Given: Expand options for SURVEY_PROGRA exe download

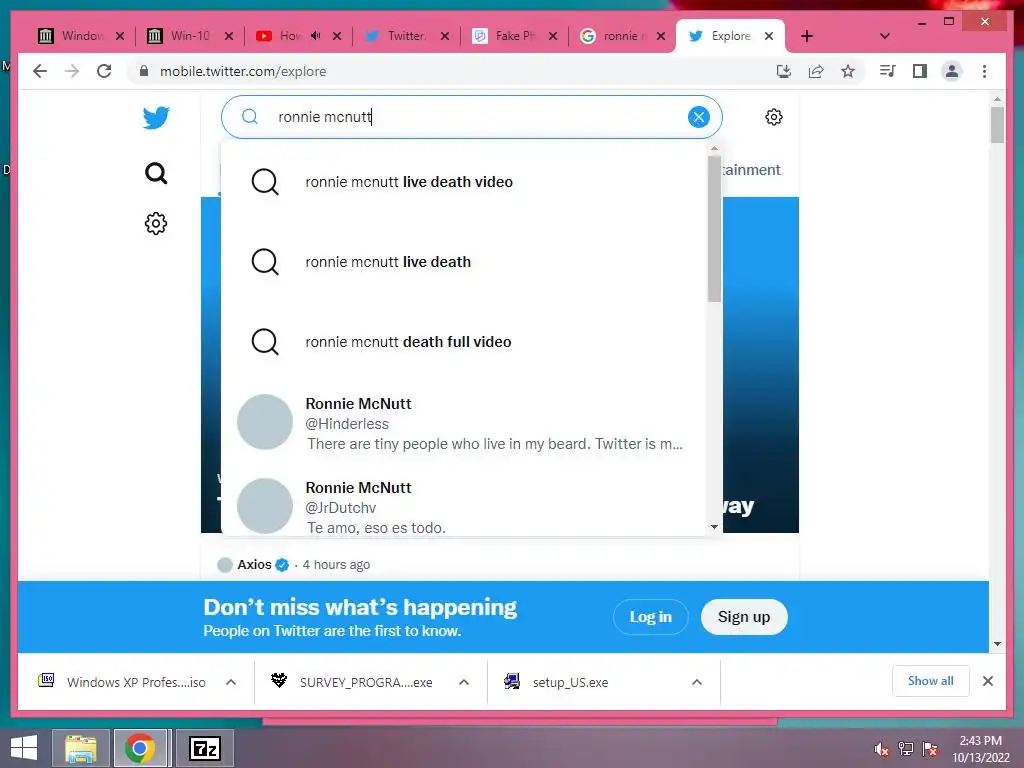Looking at the screenshot, I should click(x=464, y=682).
